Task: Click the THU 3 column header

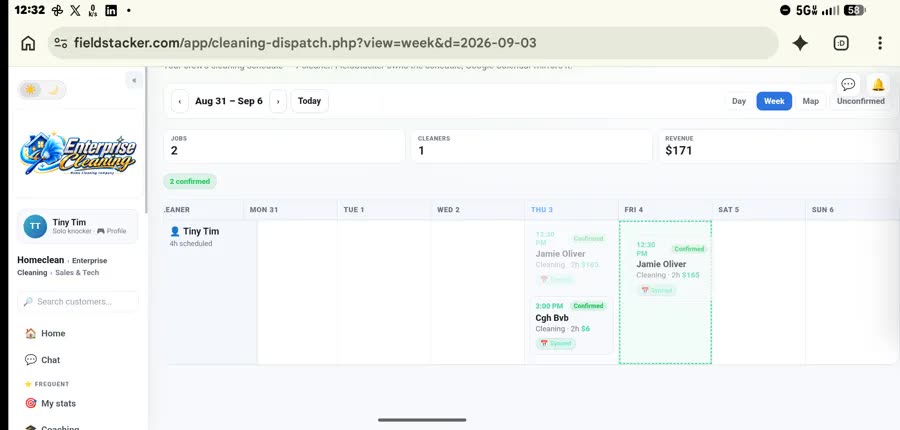Action: (571, 210)
